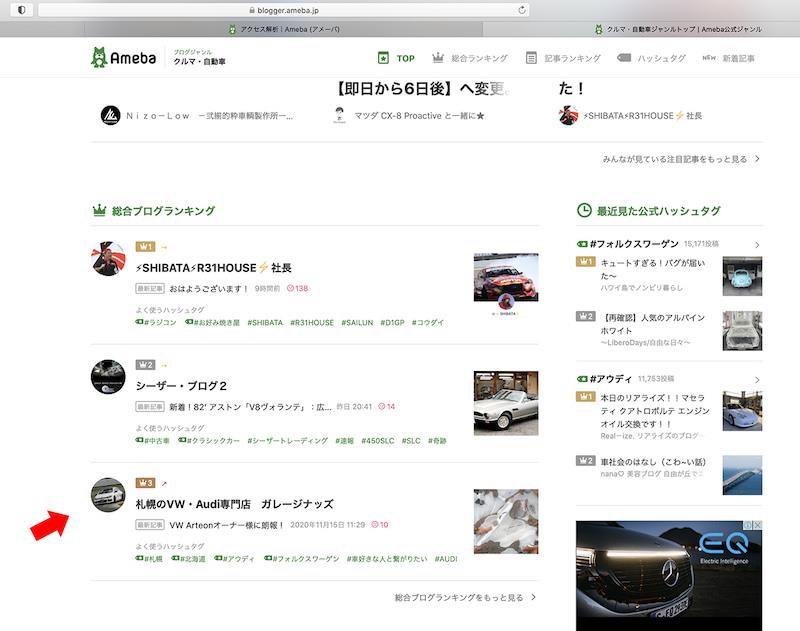Click the reload icon in address bar
This screenshot has height=631, width=800.
[x=521, y=10]
